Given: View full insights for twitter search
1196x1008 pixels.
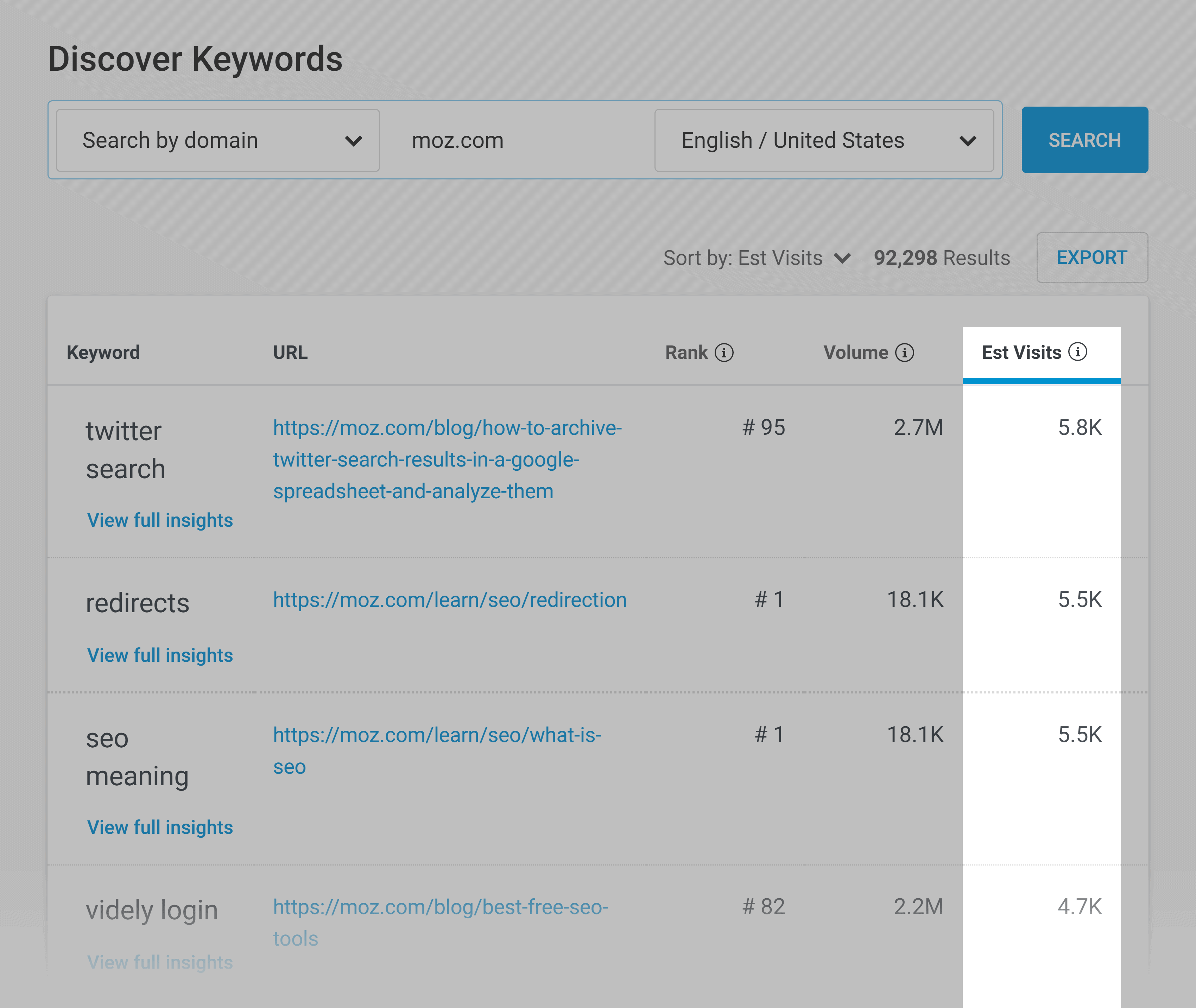Looking at the screenshot, I should tap(160, 521).
